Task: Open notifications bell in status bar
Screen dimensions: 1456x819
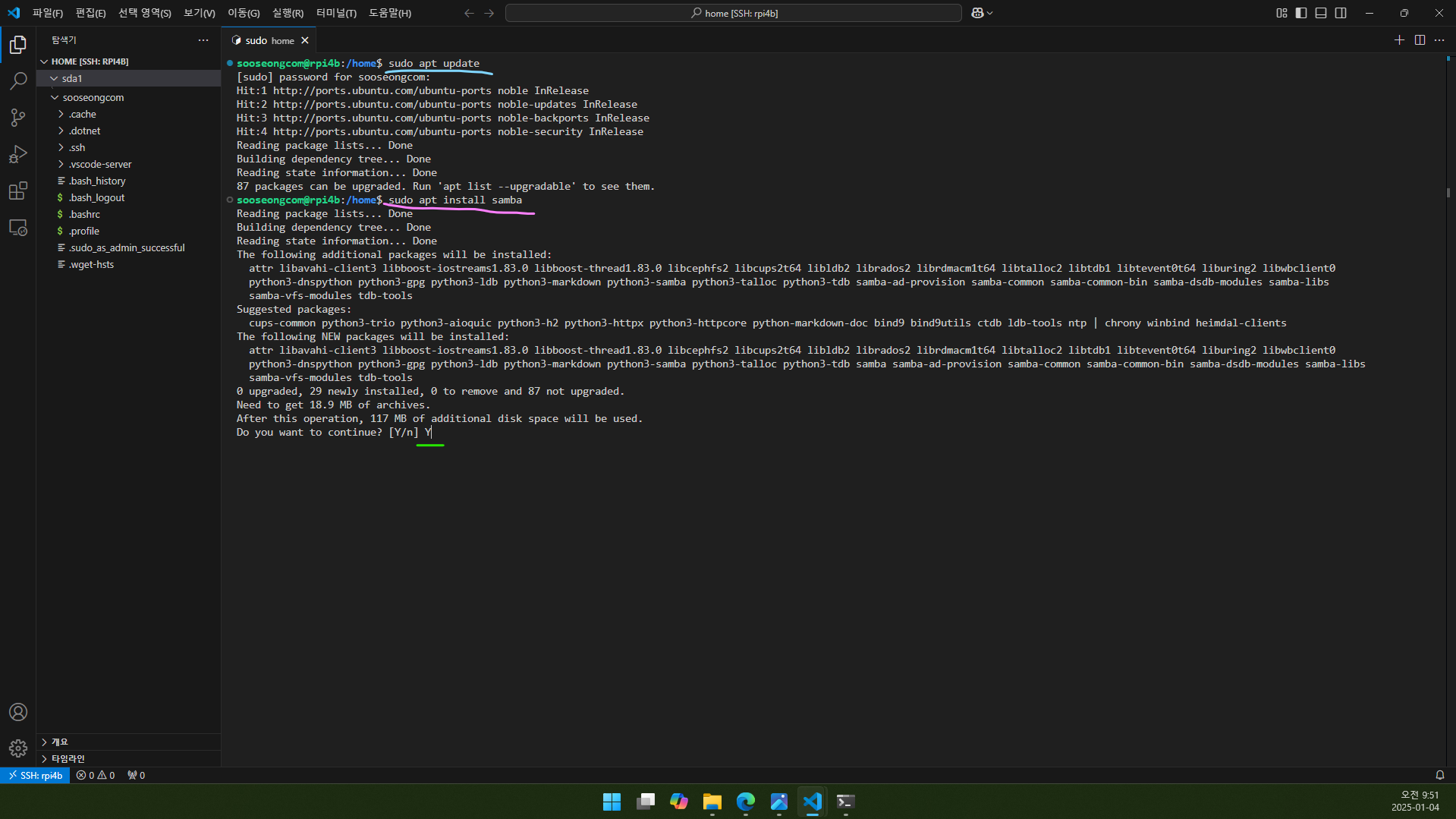Action: point(1439,775)
